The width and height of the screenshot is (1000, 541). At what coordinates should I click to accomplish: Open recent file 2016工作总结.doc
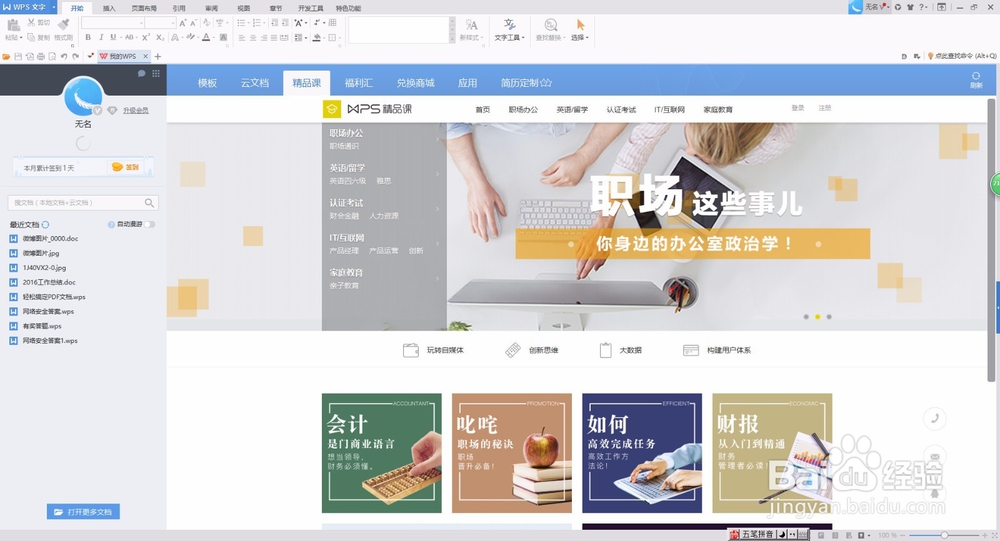pyautogui.click(x=49, y=282)
